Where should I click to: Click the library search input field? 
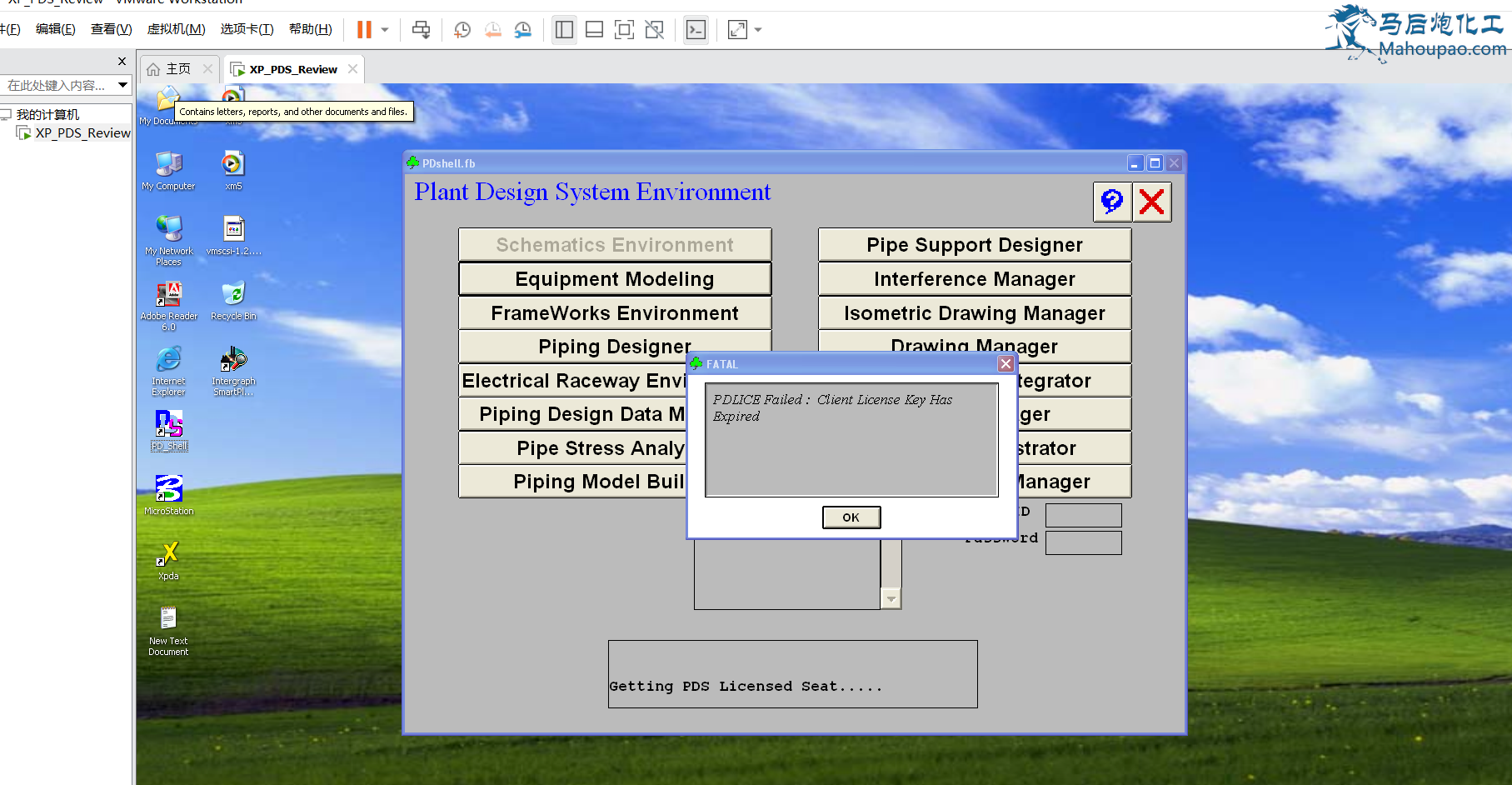56,85
